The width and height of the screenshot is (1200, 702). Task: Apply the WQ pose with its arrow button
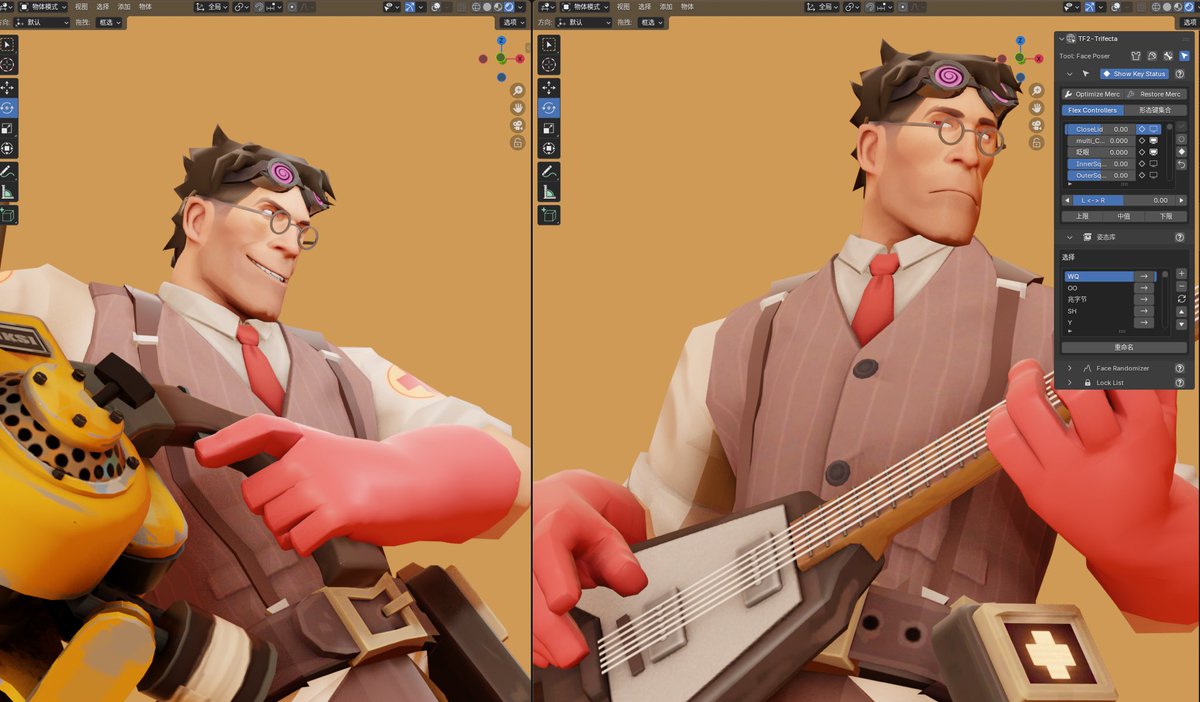click(x=1143, y=276)
